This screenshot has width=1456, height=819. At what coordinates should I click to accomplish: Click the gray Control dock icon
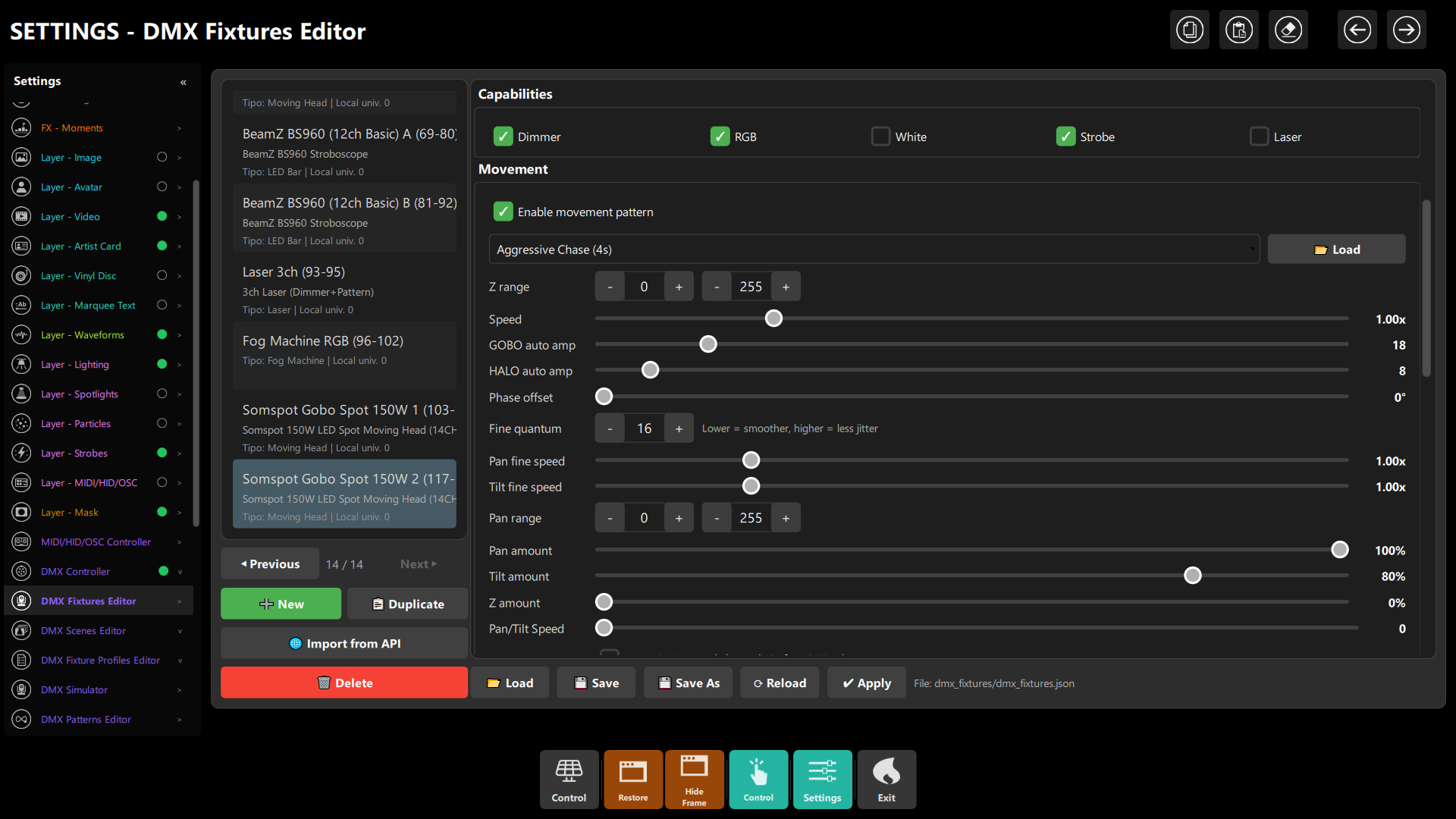(569, 780)
